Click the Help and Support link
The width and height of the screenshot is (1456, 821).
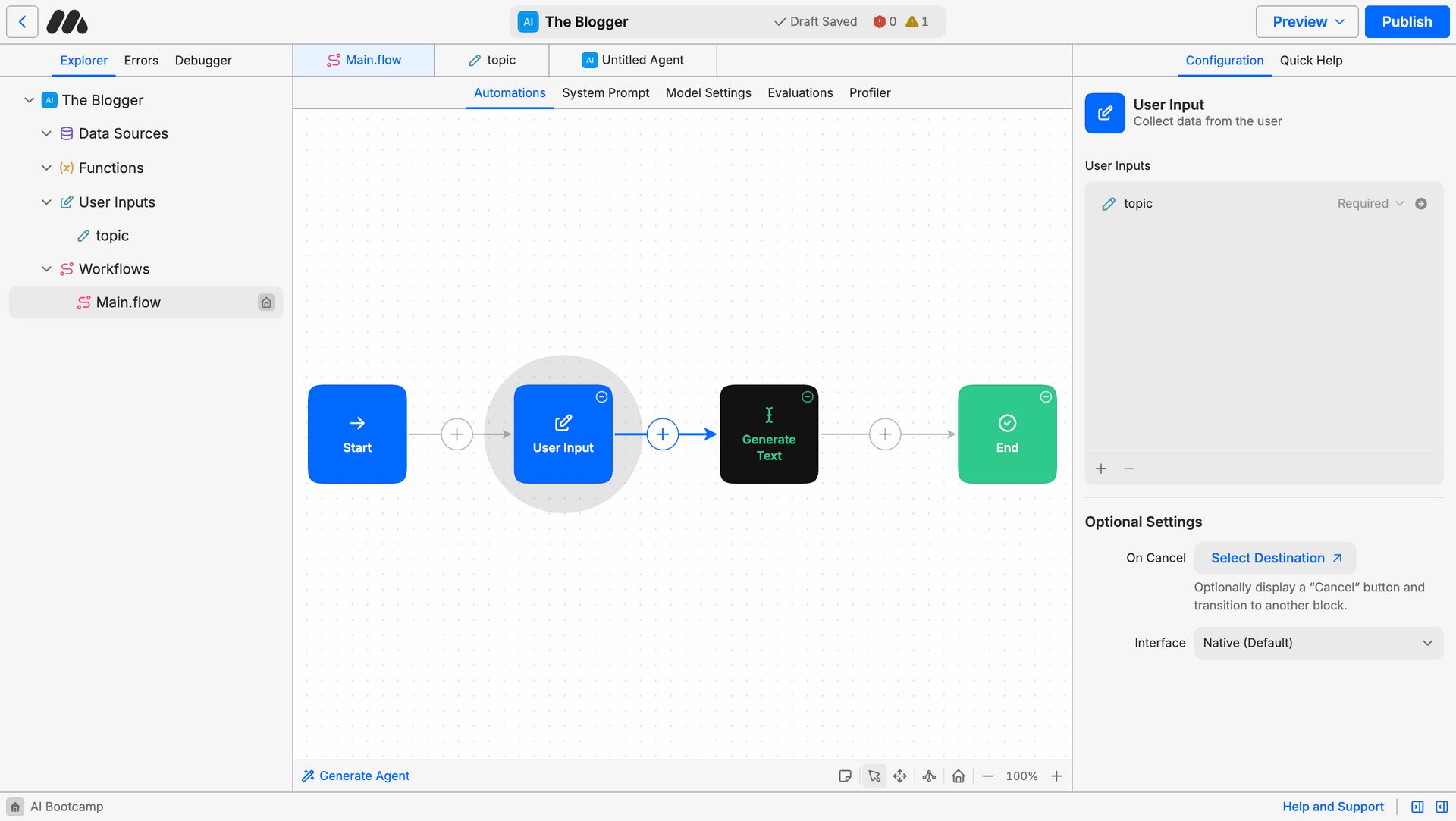1332,807
